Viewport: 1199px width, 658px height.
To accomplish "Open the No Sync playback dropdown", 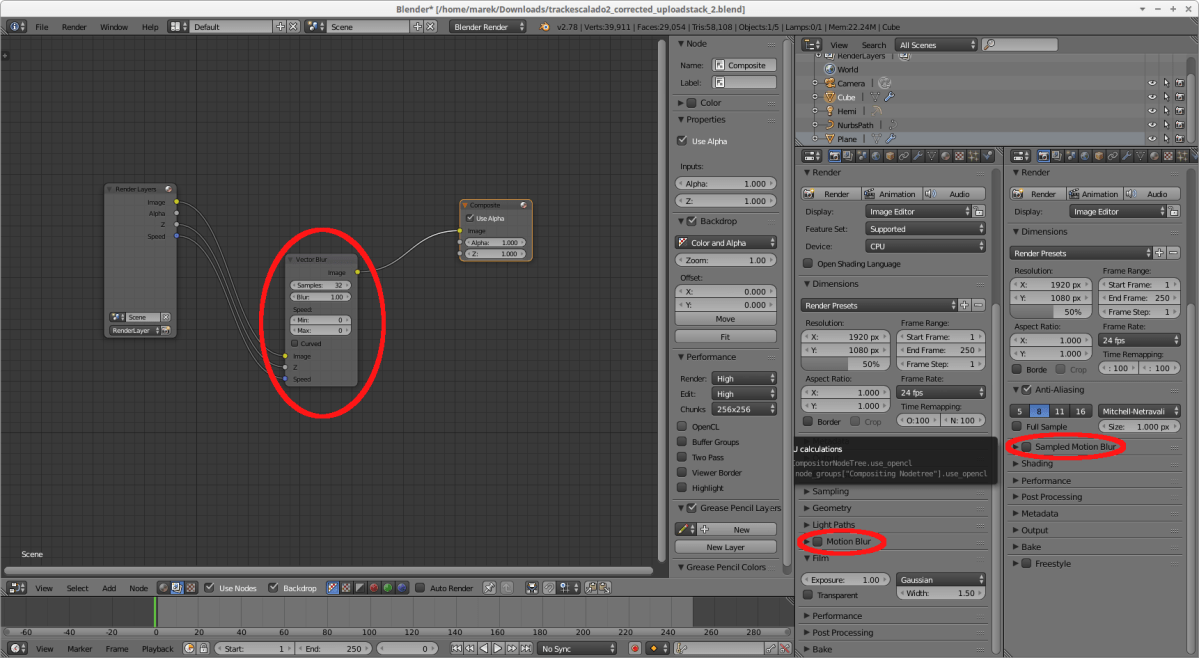I will tap(577, 648).
